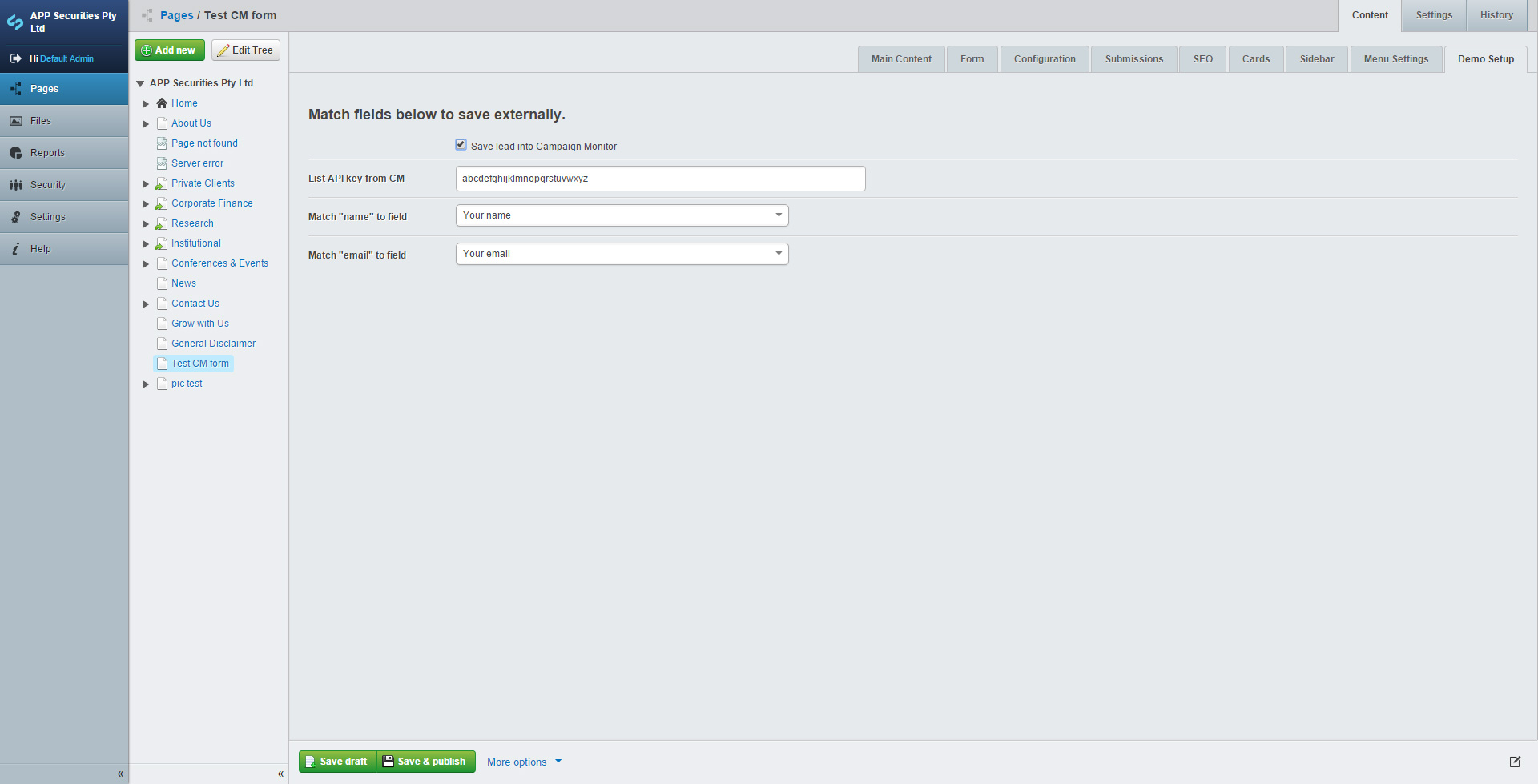Open the Home page icon in the tree
1538x784 pixels.
162,103
